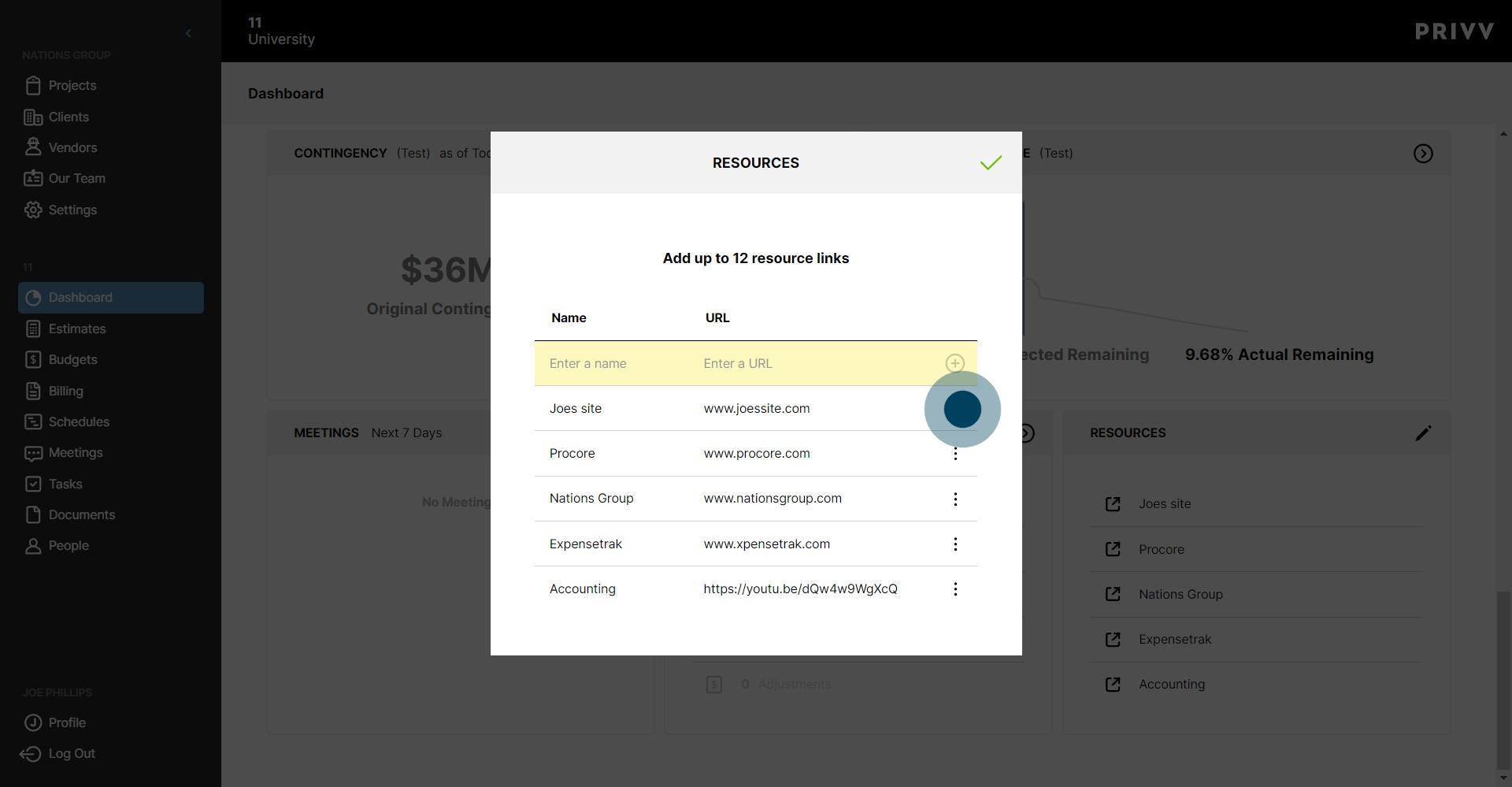1512x787 pixels.
Task: Click the Budgets dollar icon
Action: tap(33, 359)
